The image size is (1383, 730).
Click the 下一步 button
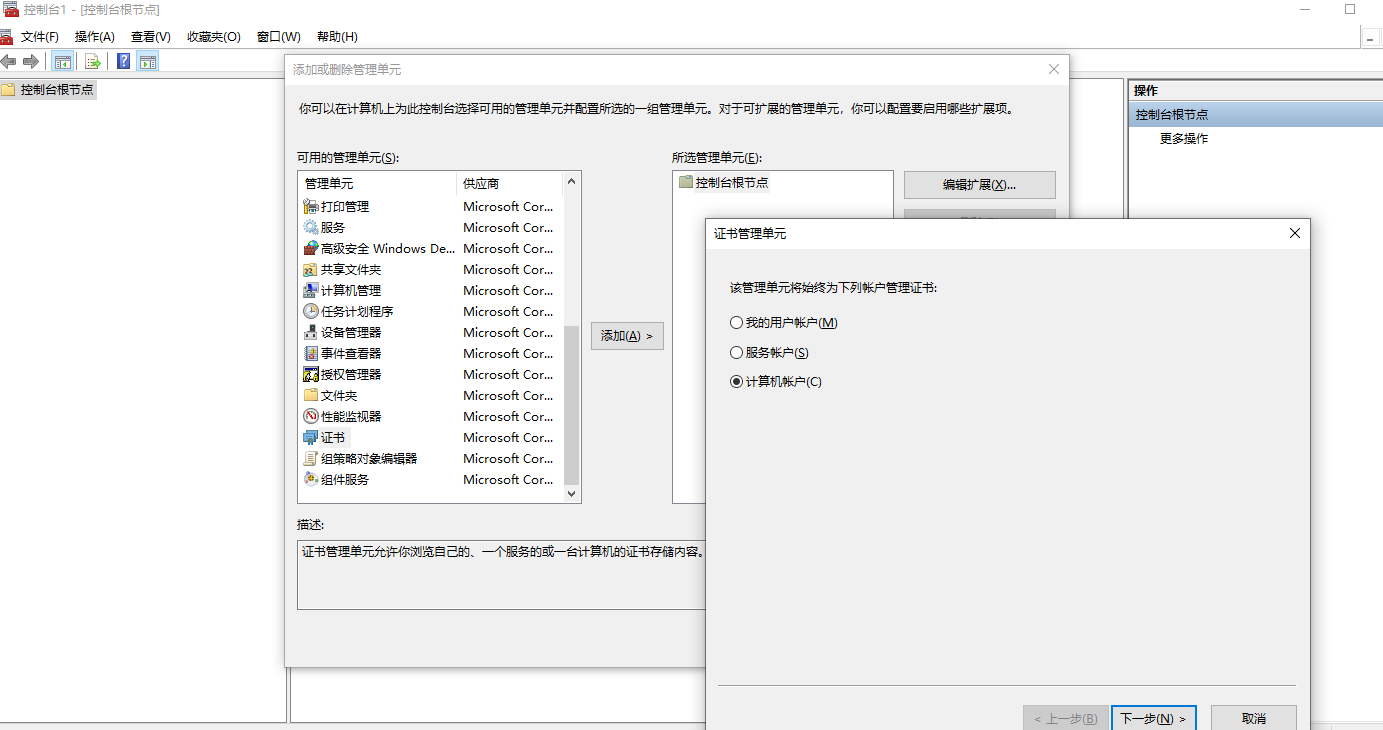tap(1153, 717)
